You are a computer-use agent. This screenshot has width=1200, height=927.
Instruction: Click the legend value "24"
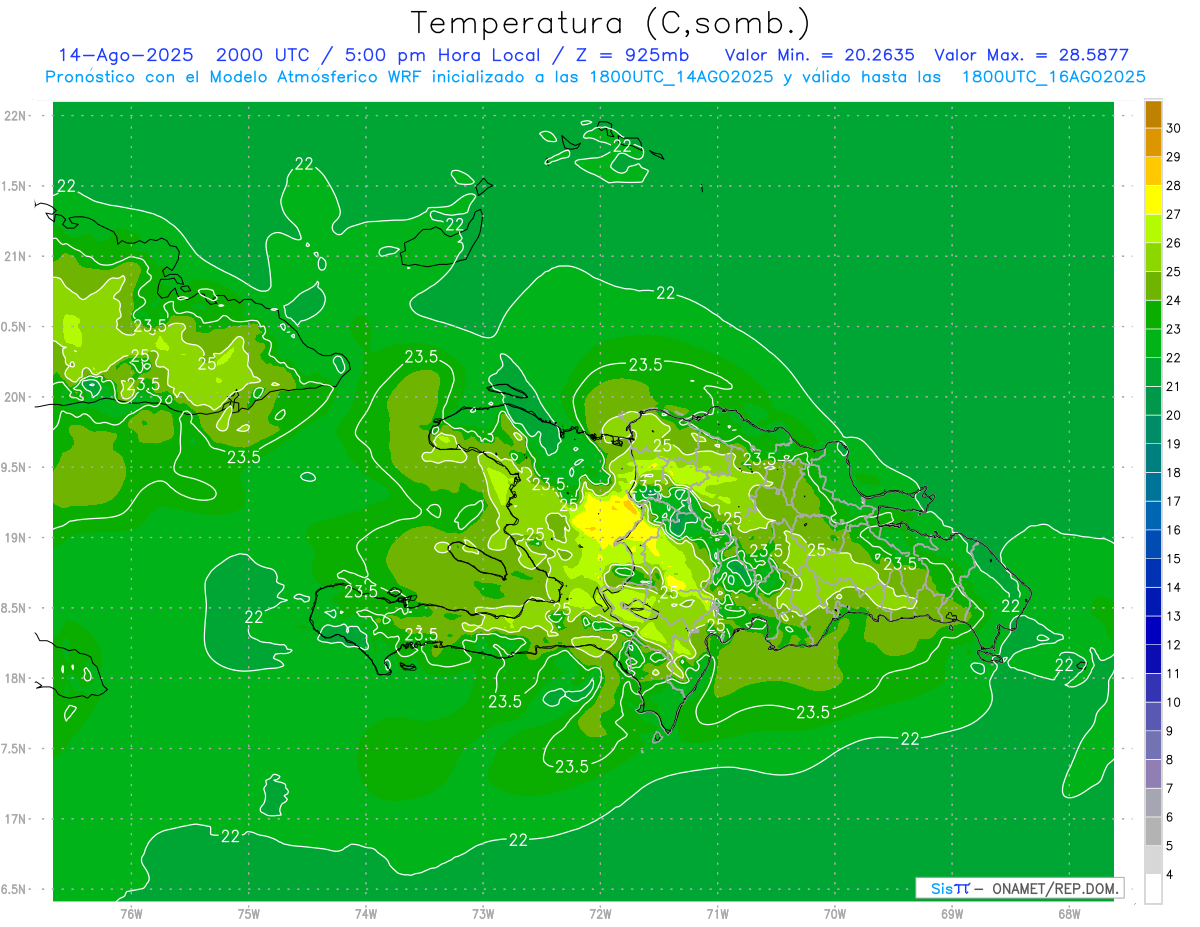click(1173, 301)
